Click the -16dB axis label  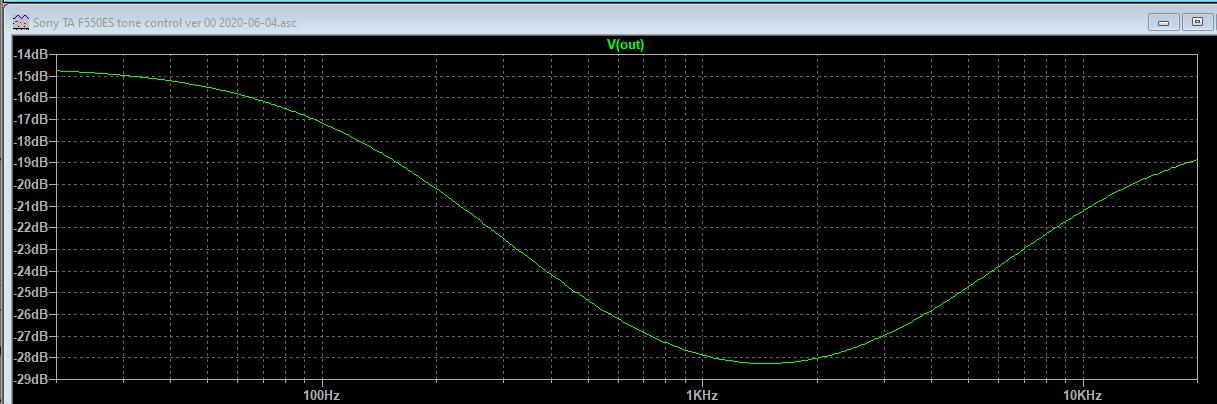tap(31, 98)
